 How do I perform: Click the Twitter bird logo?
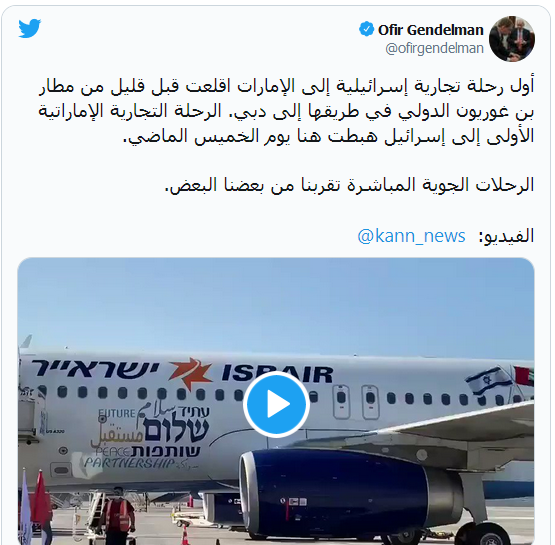30,28
